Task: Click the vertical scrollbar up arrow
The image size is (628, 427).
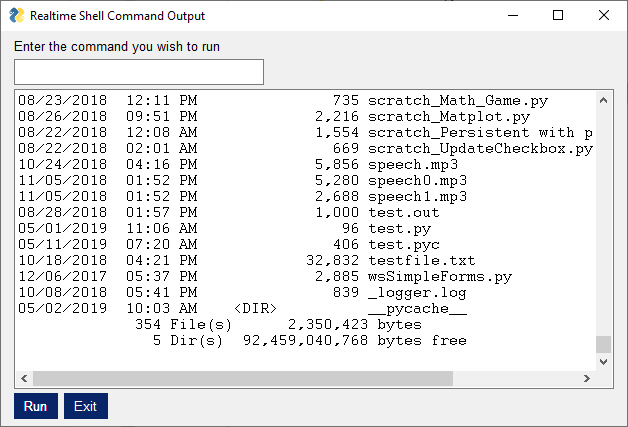Action: tap(604, 100)
